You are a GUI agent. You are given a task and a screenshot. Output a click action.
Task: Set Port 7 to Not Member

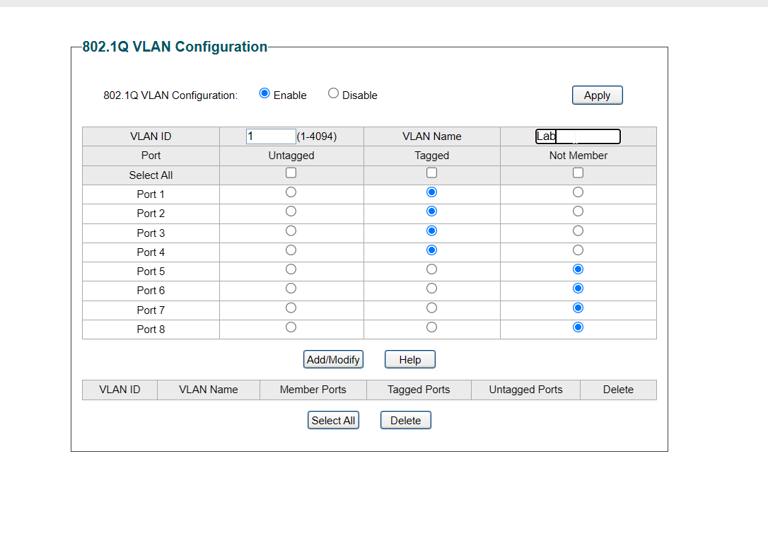pyautogui.click(x=578, y=308)
